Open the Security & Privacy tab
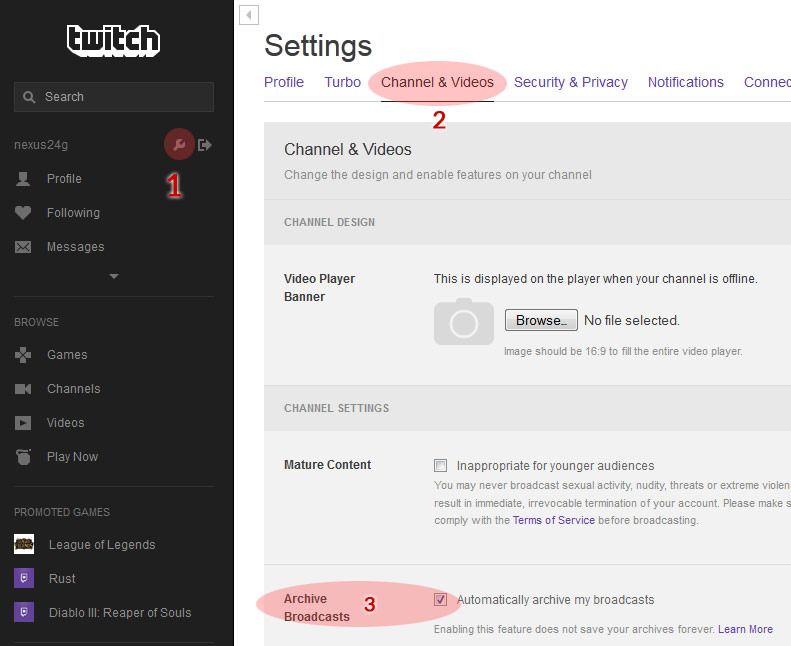Image resolution: width=791 pixels, height=646 pixels. (571, 82)
